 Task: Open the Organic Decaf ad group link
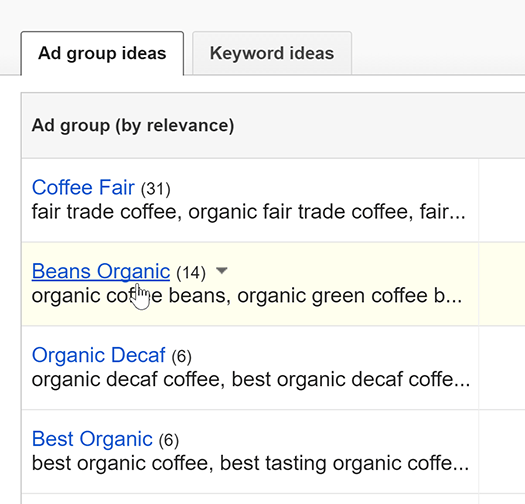98,355
